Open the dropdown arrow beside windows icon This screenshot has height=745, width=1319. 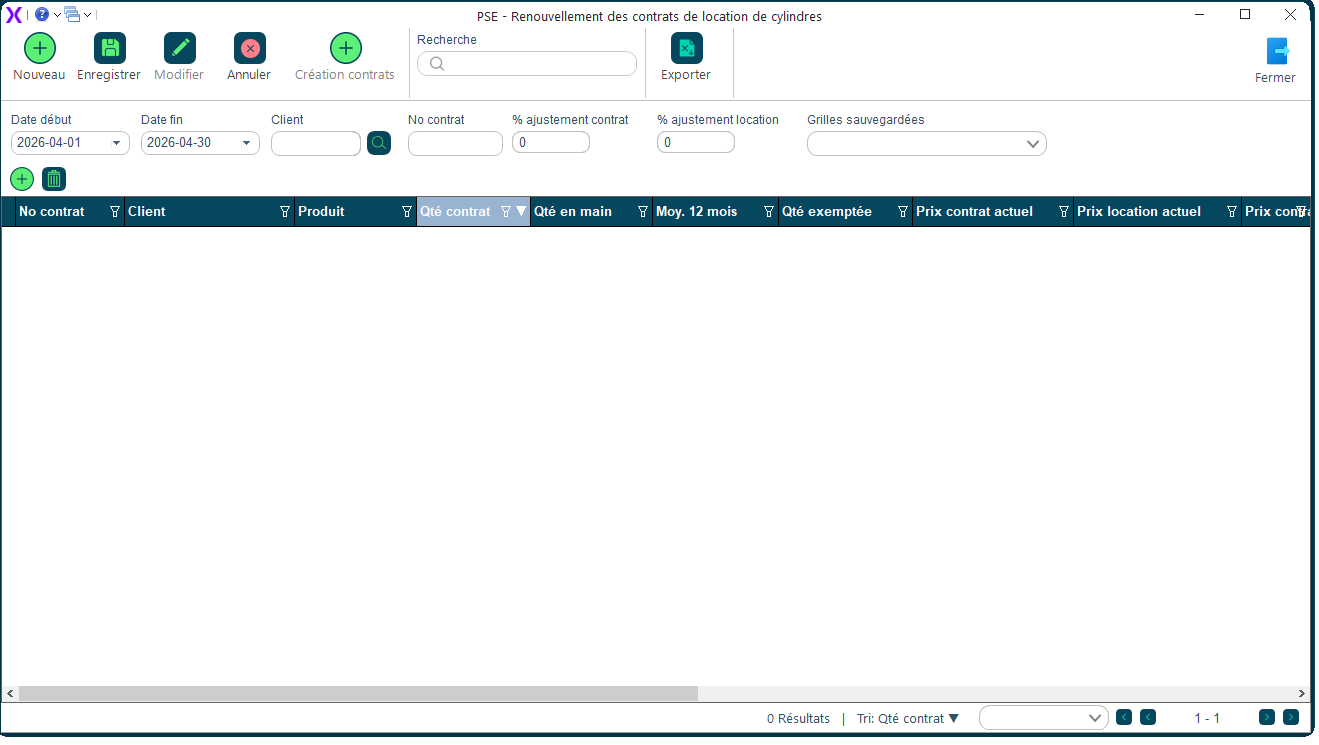coord(88,14)
